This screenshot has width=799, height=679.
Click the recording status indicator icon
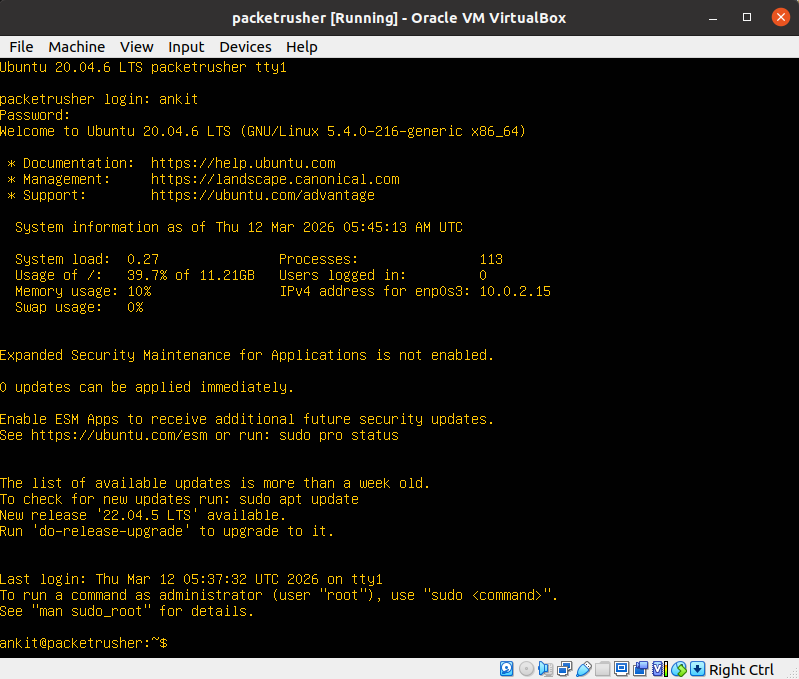[x=641, y=669]
